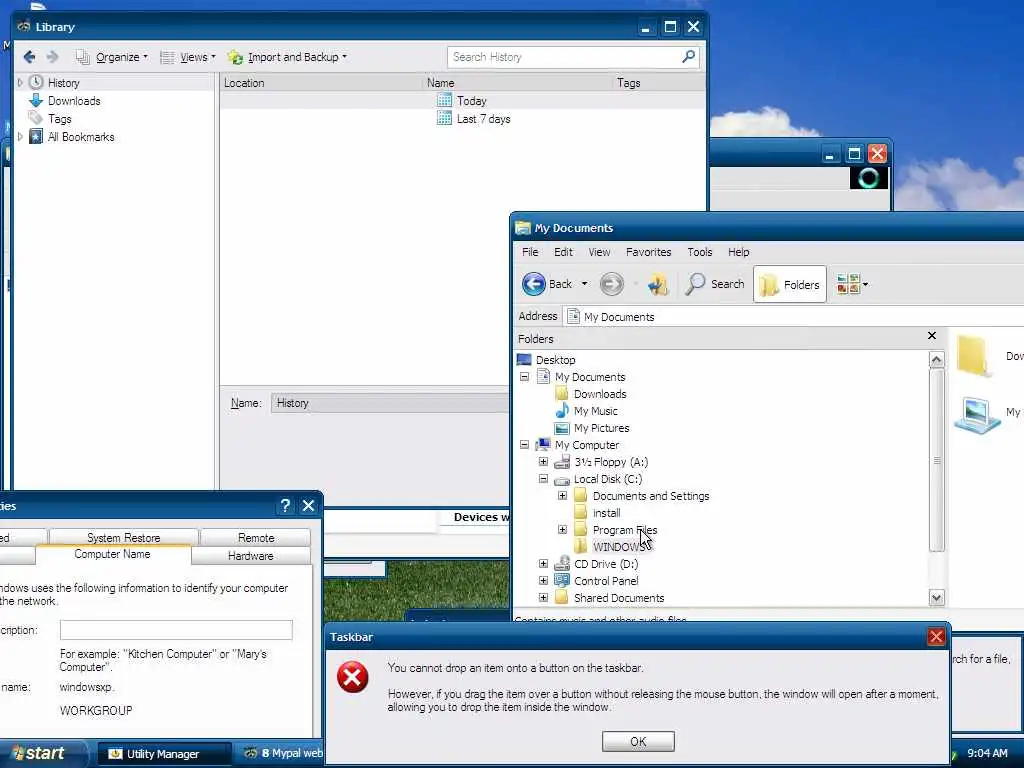Click folder tree scrollbar down arrow
Viewport: 1024px width, 768px height.
[x=936, y=598]
